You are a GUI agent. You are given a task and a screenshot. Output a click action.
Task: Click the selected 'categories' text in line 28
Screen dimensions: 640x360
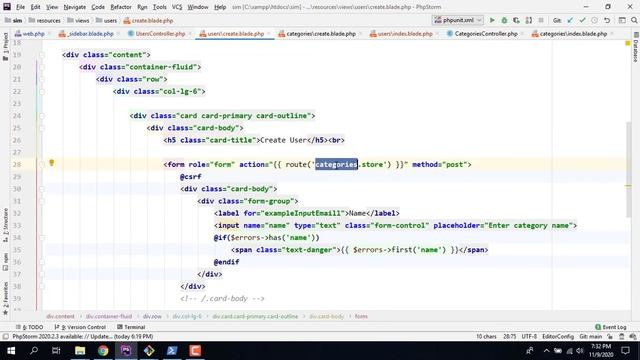336,164
